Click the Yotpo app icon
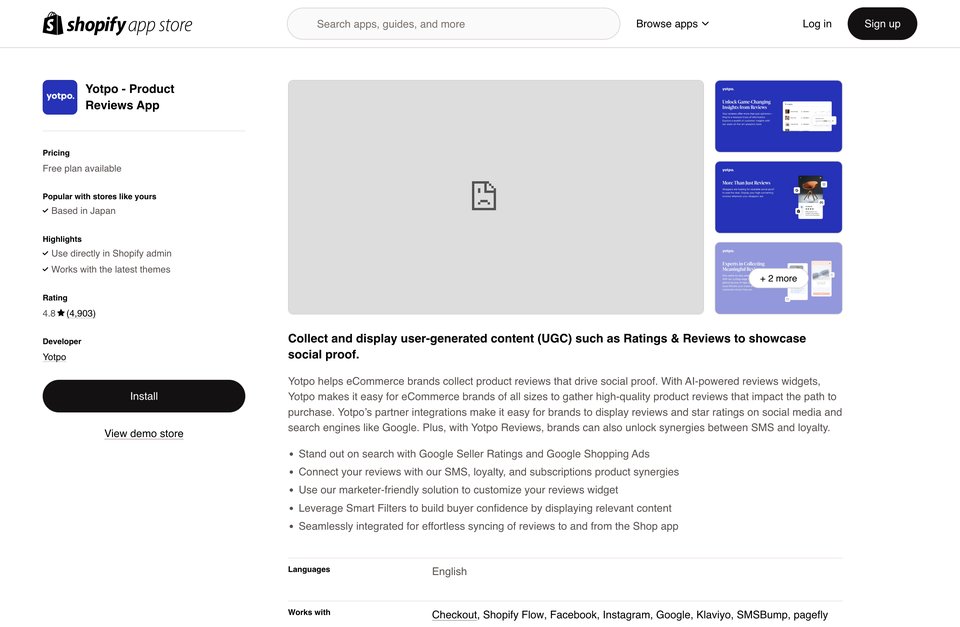This screenshot has height=627, width=960. 60,97
